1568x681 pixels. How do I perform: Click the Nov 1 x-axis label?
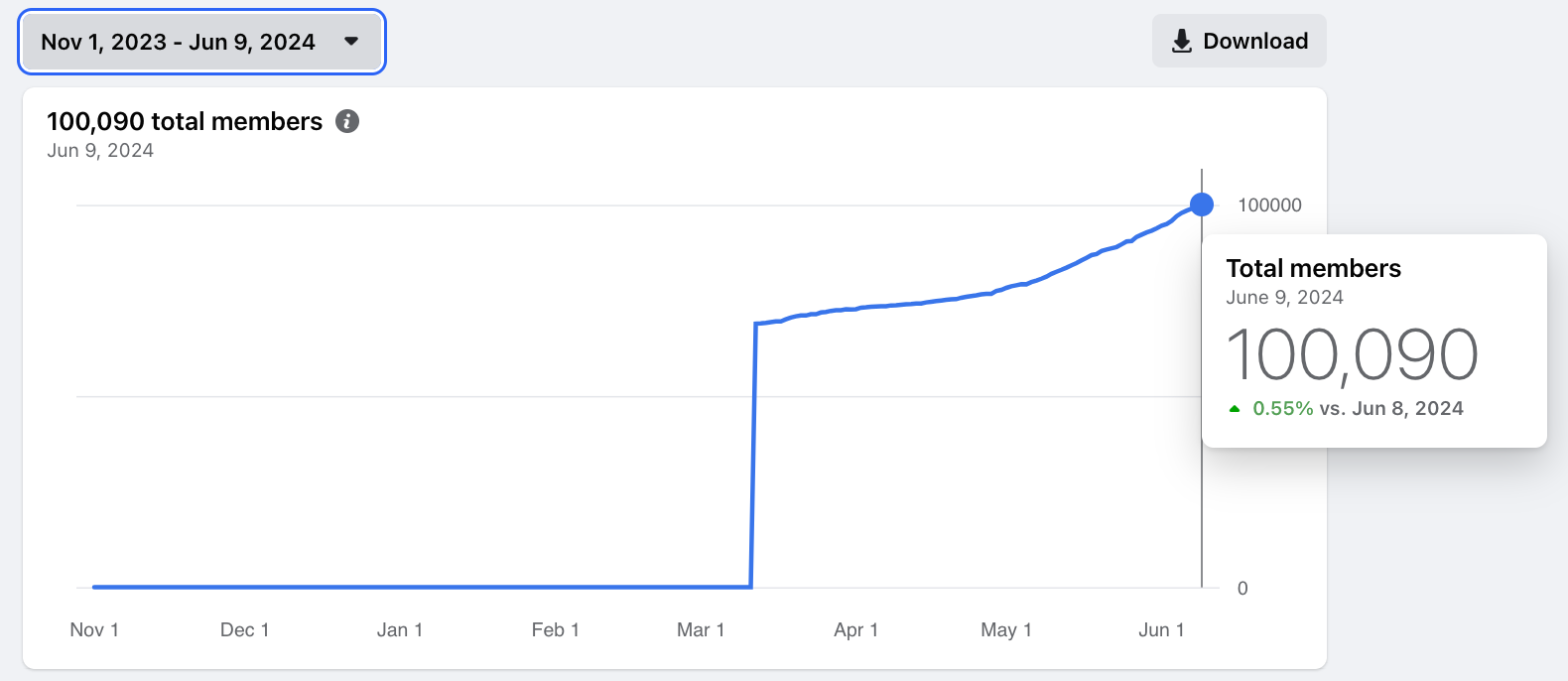94,630
